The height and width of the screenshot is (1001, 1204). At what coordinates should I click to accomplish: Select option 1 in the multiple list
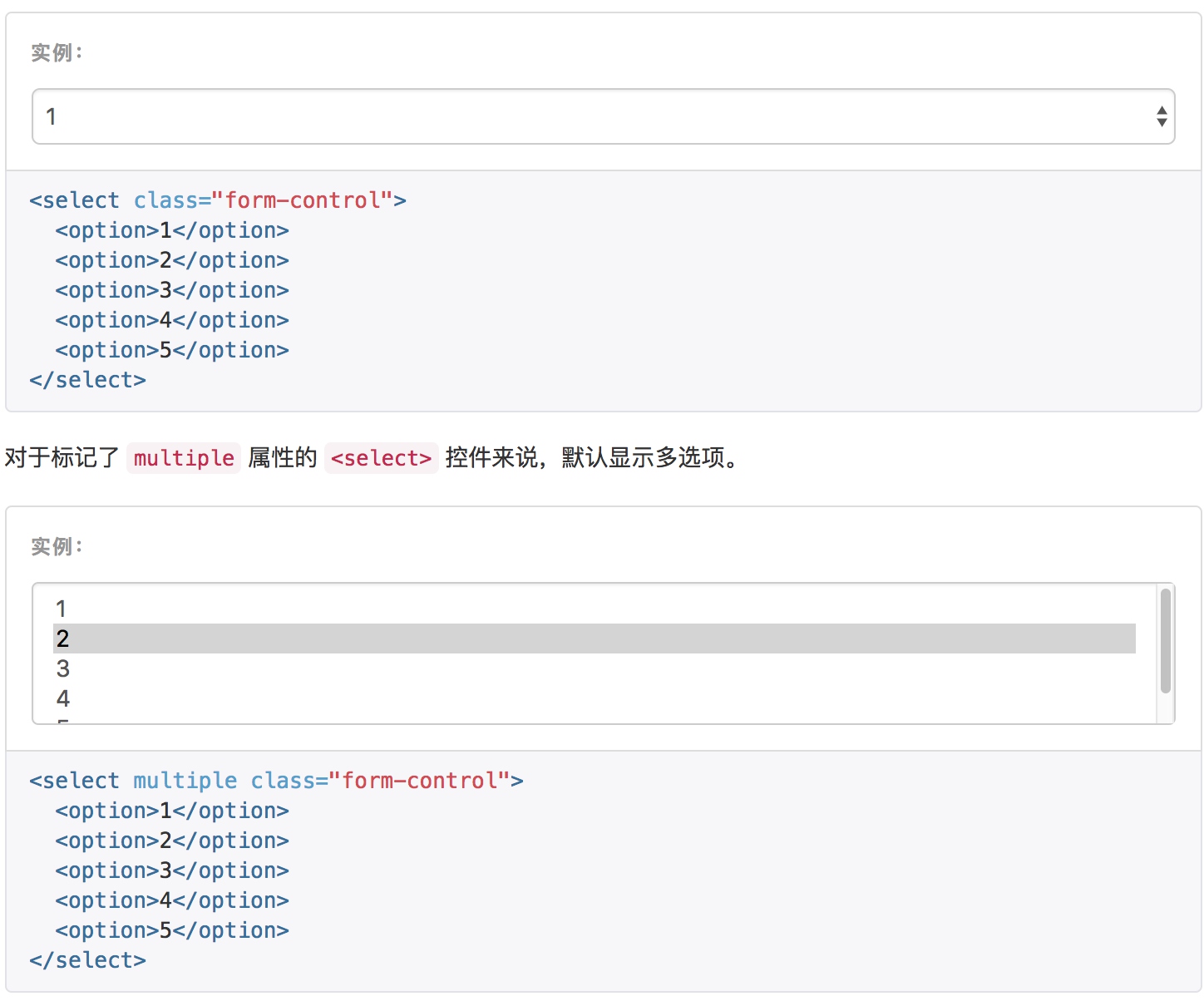point(594,609)
